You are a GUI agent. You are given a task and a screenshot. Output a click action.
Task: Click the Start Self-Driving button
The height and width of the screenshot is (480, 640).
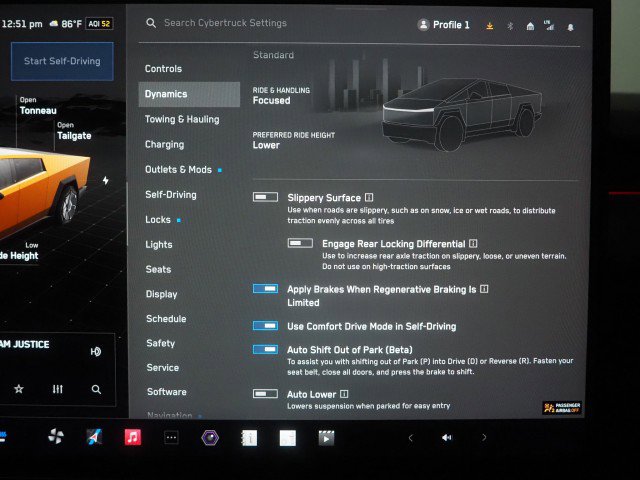tap(62, 61)
